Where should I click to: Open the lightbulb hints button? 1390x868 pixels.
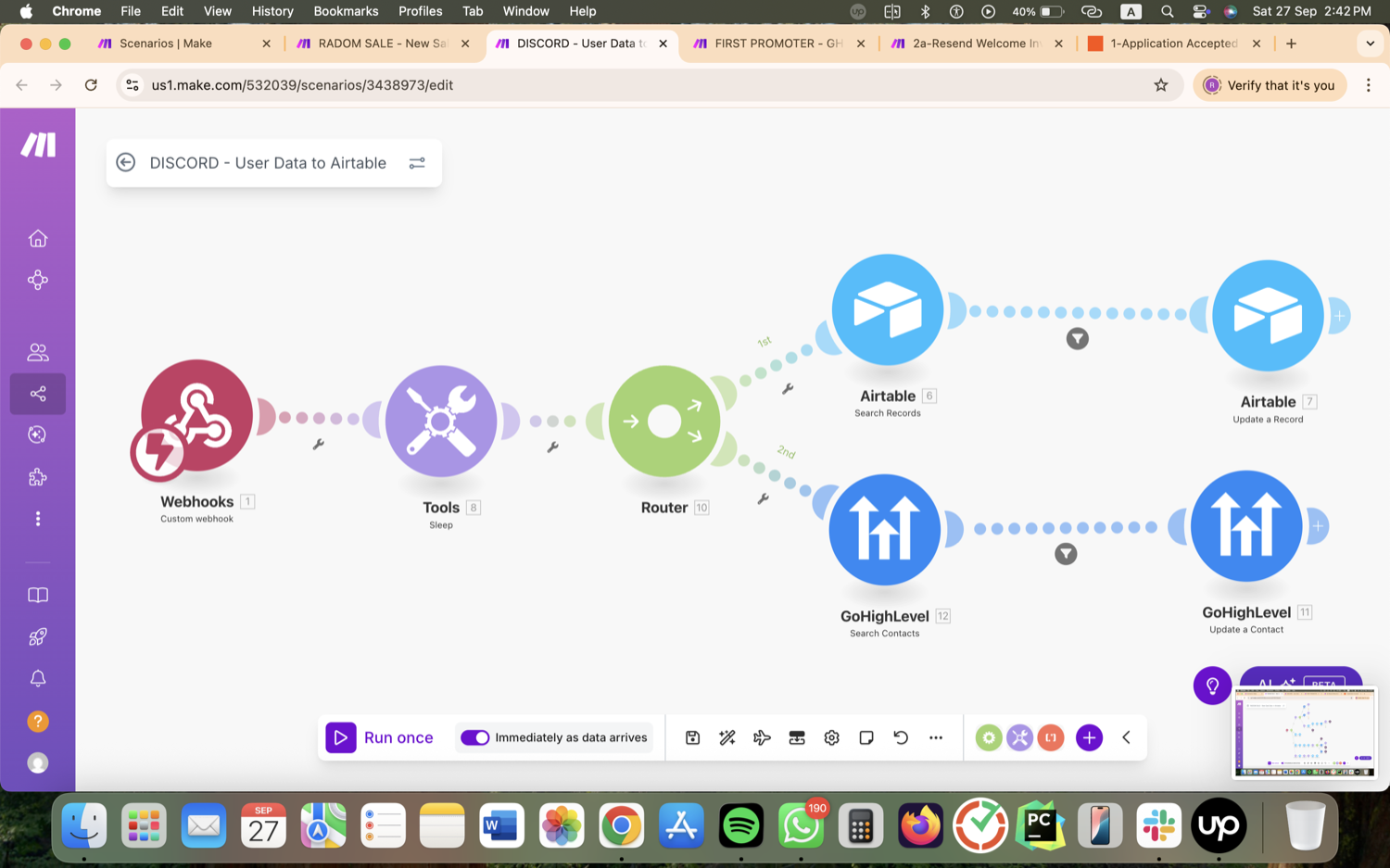(1212, 686)
